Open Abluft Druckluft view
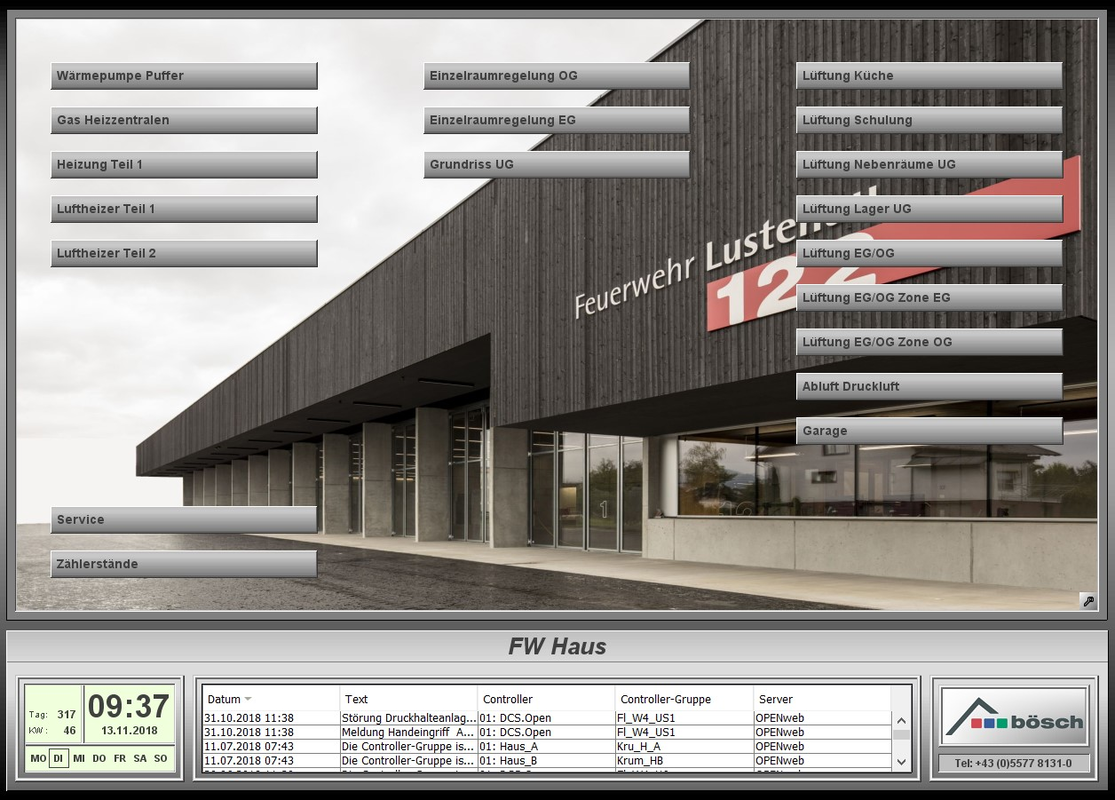 tap(929, 387)
